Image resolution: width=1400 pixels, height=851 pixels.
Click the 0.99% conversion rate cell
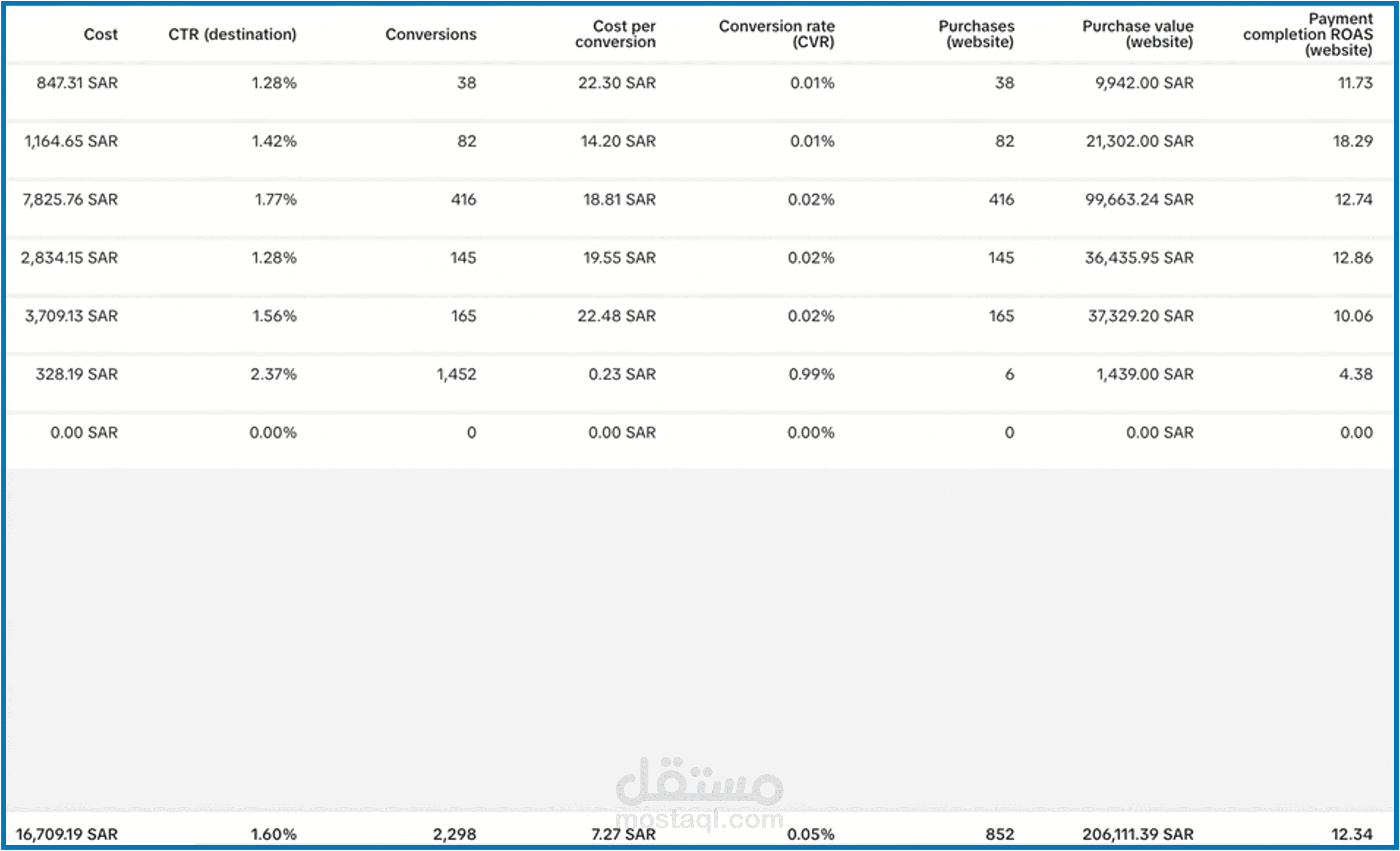point(811,374)
